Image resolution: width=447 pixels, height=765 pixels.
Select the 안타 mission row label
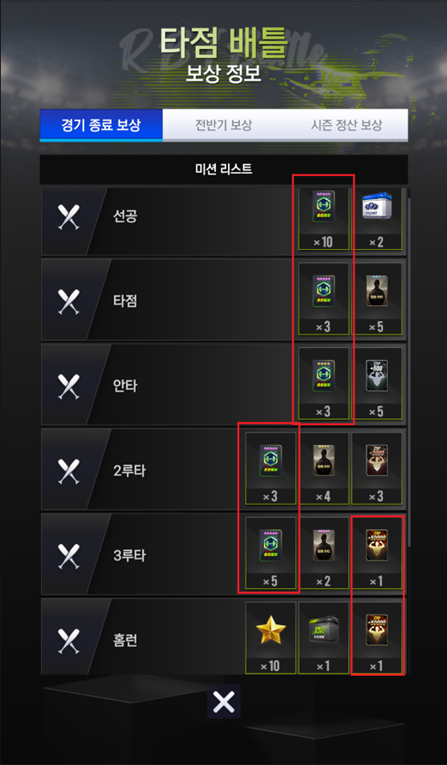pyautogui.click(x=125, y=386)
